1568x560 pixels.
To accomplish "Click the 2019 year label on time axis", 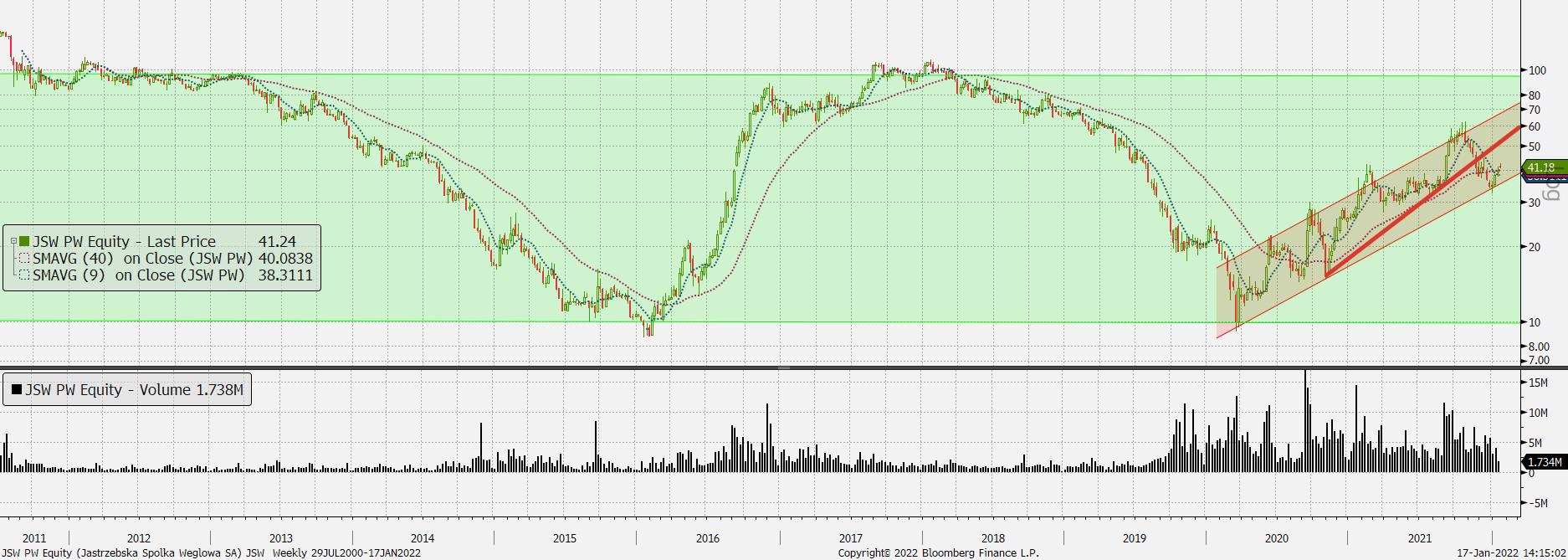I will pyautogui.click(x=1135, y=538).
